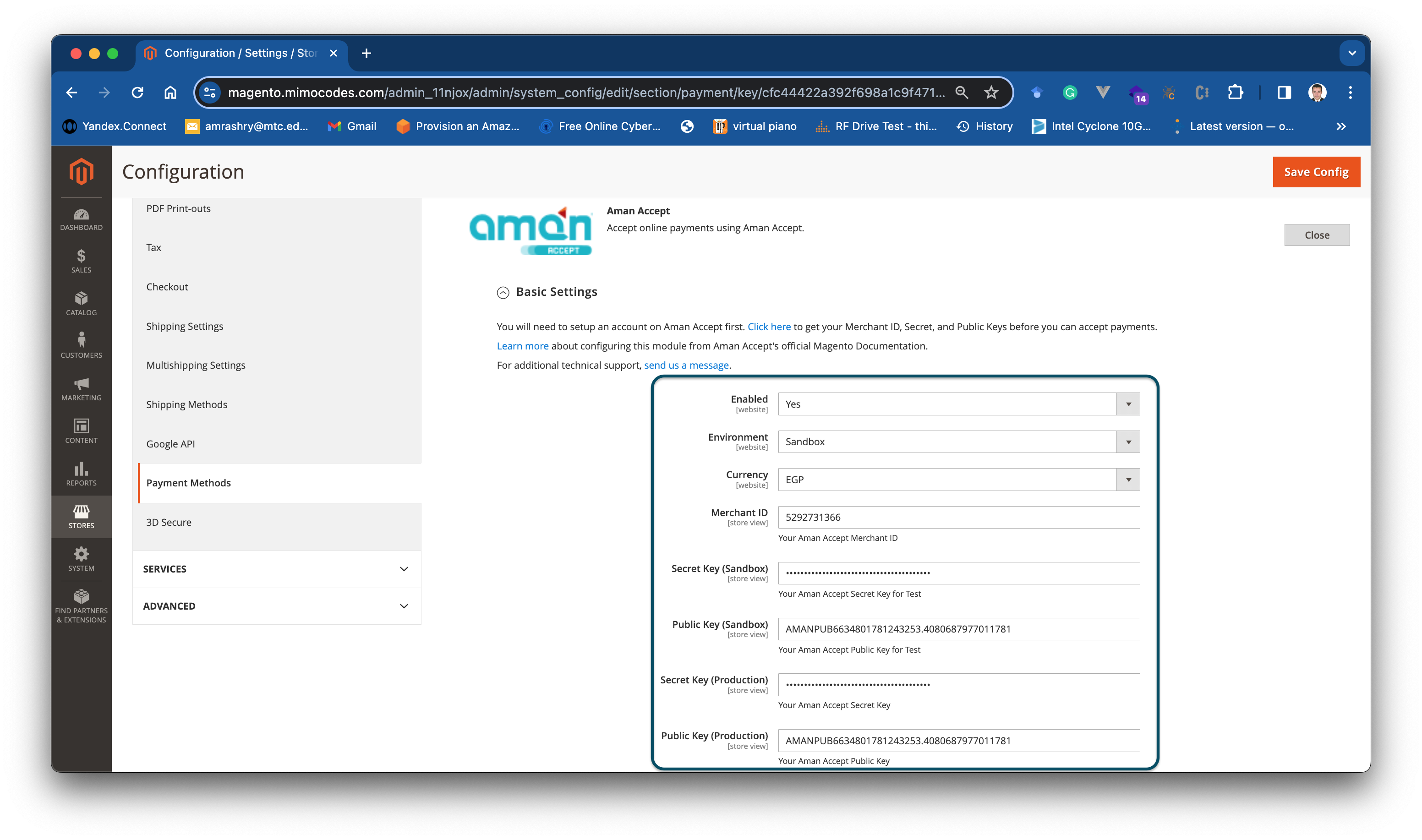Screen dimensions: 1422x840
Task: Open Customers section in admin sidebar
Action: 81,346
